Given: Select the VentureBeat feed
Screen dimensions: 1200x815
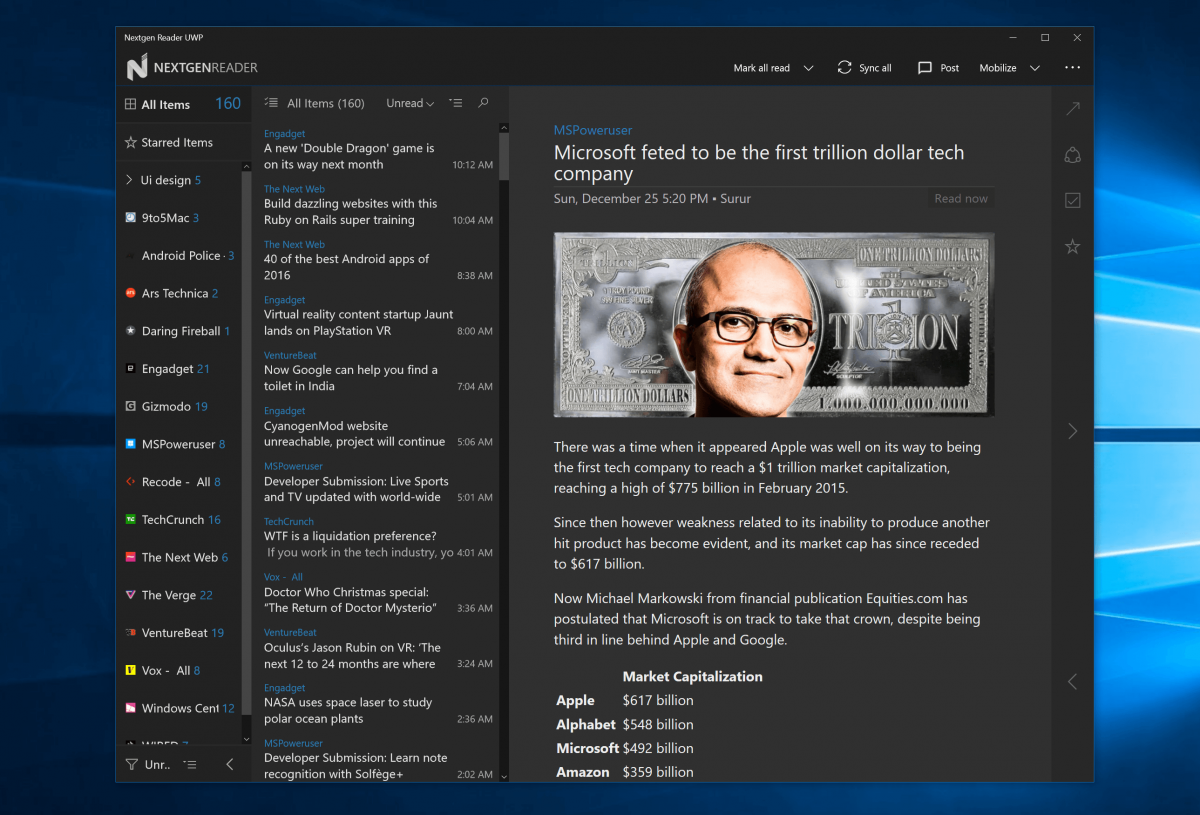Looking at the screenshot, I should pyautogui.click(x=178, y=633).
